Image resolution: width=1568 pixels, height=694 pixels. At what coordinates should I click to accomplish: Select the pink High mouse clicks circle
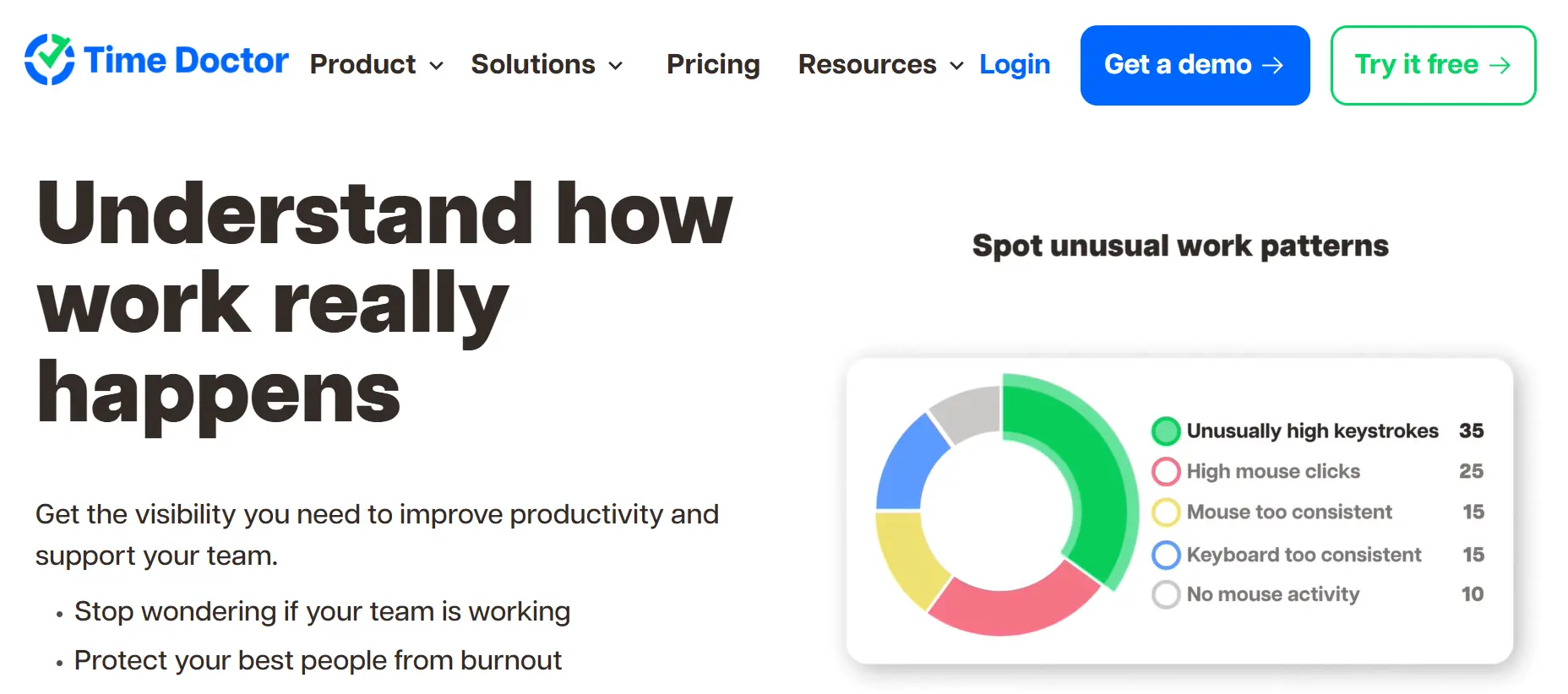(1166, 471)
